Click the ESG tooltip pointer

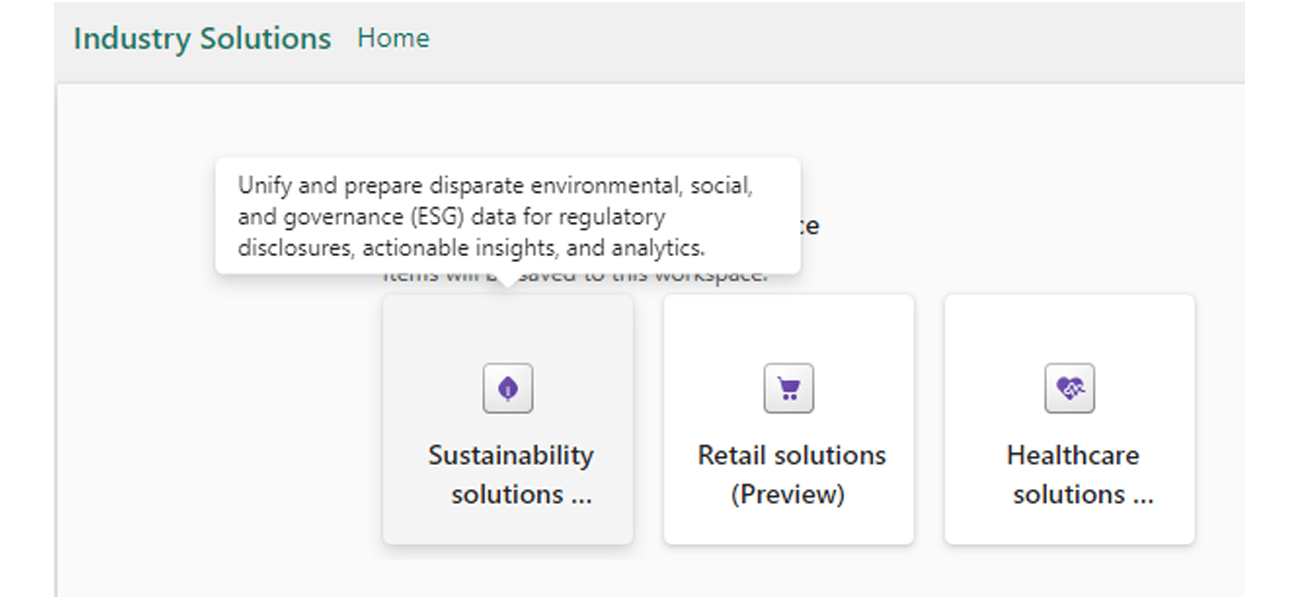click(508, 278)
